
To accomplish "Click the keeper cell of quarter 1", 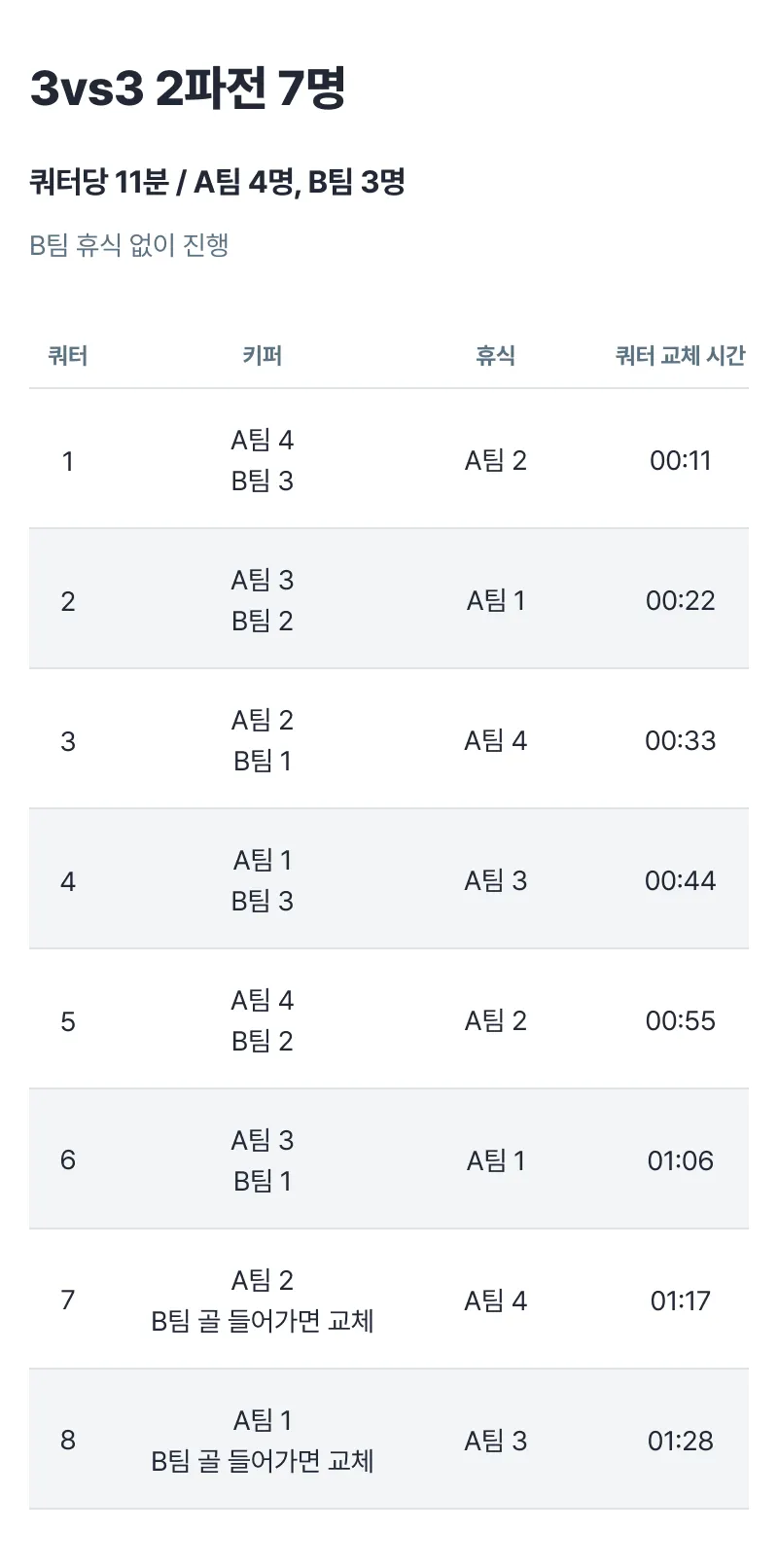I will (263, 460).
